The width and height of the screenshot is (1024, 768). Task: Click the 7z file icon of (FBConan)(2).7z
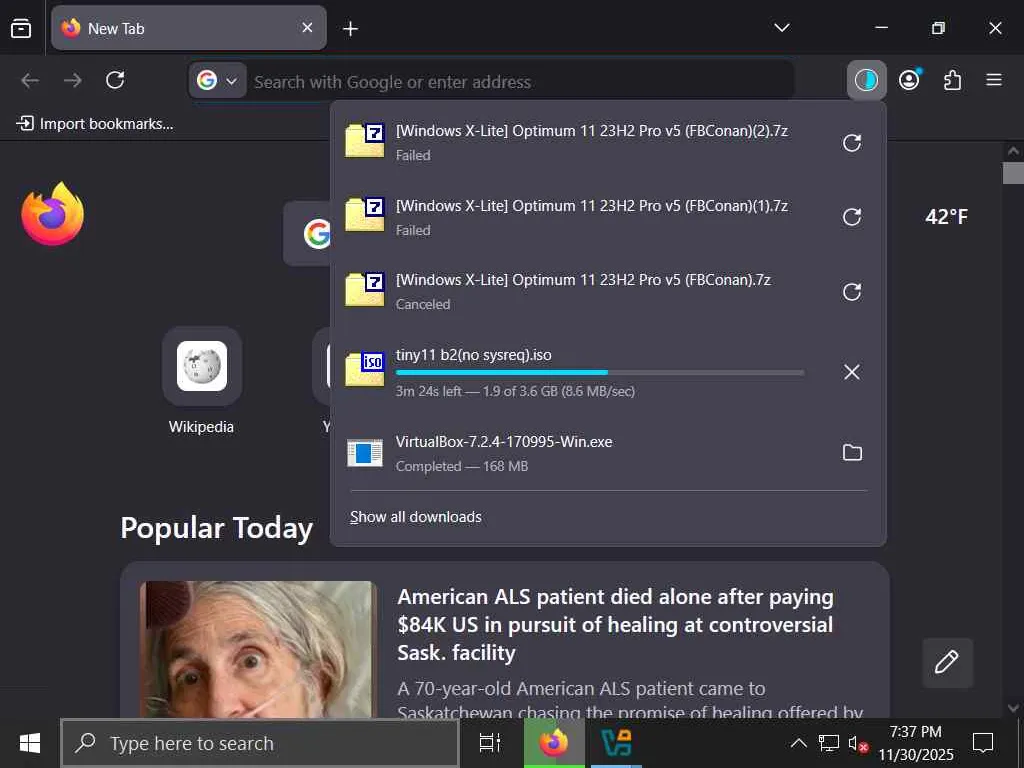(364, 140)
